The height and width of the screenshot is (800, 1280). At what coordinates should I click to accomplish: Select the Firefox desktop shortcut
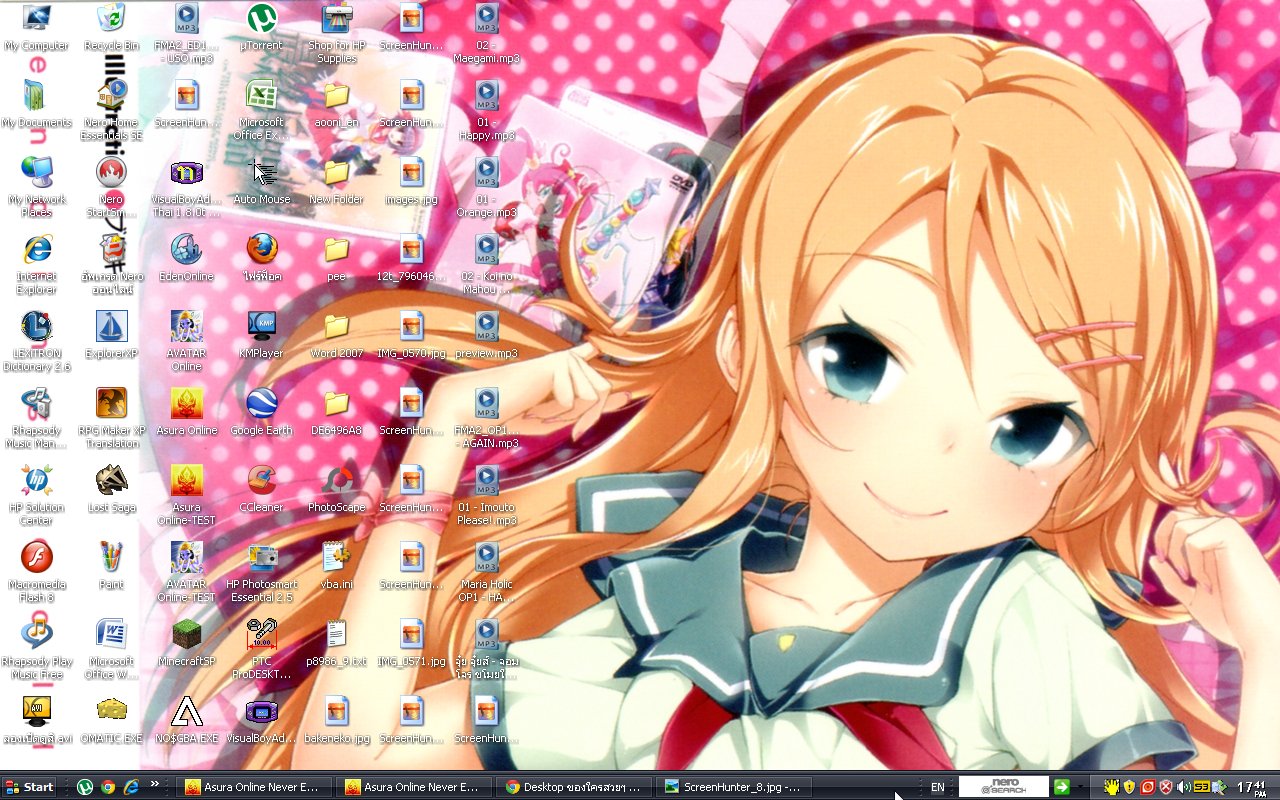(x=261, y=258)
